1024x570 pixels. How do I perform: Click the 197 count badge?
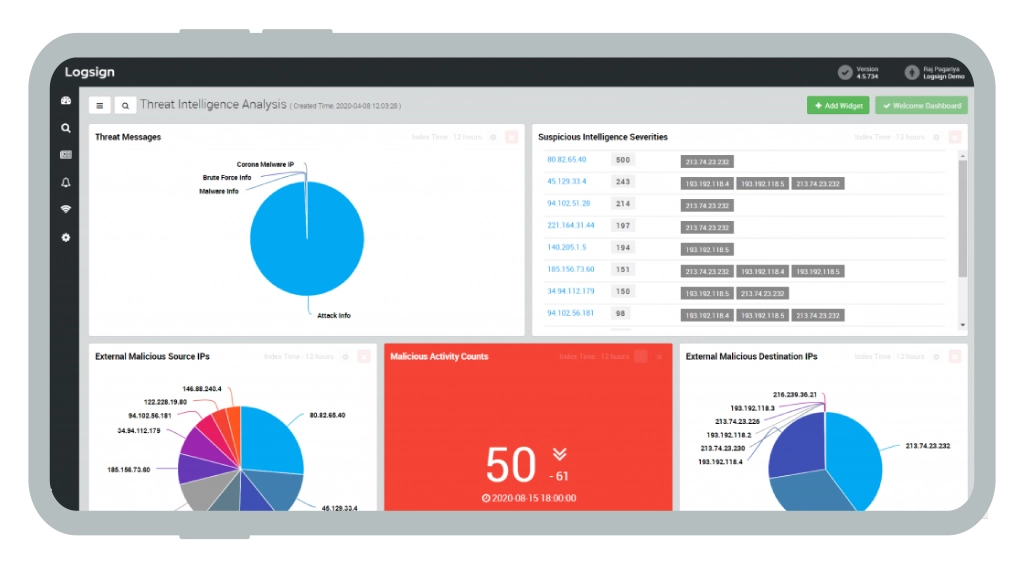(623, 226)
